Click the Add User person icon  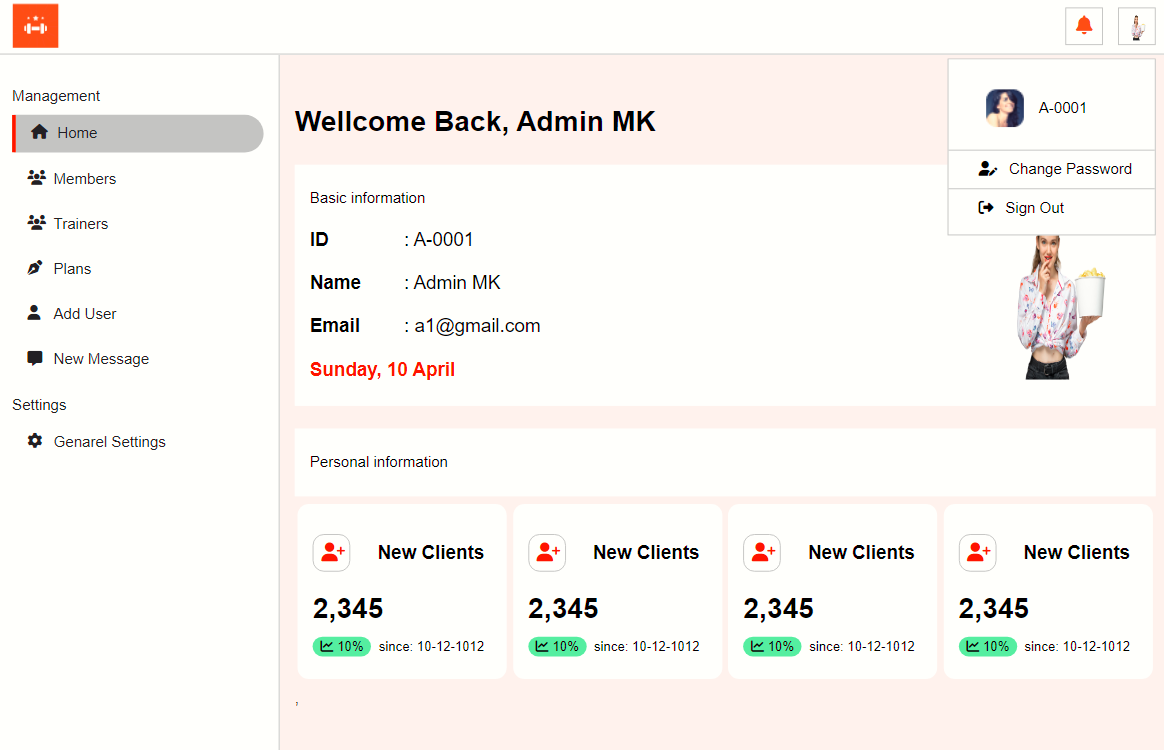click(34, 313)
